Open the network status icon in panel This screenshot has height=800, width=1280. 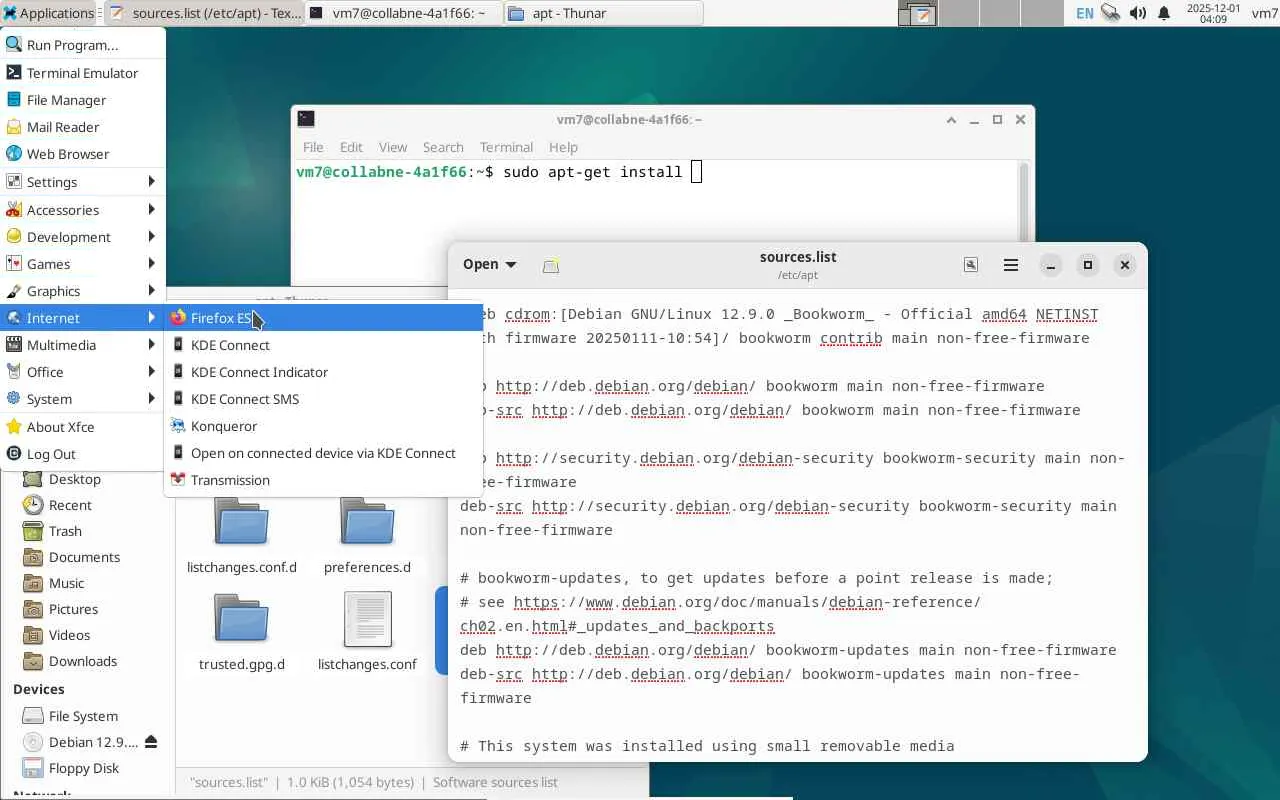1111,13
